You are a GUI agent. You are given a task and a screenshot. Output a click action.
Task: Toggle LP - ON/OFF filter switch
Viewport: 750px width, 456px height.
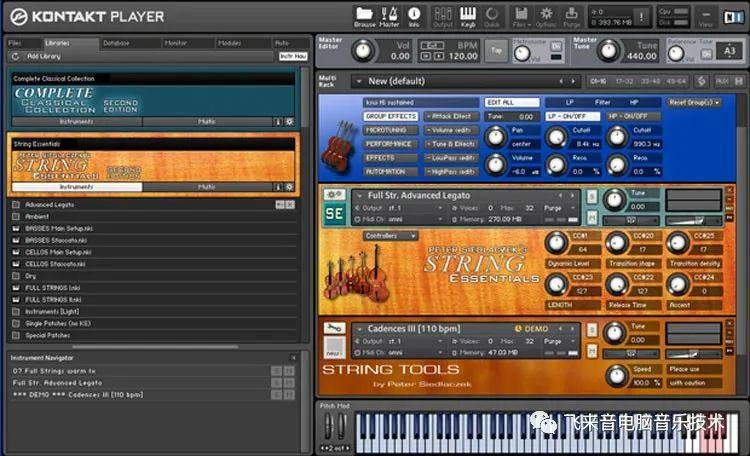573,116
